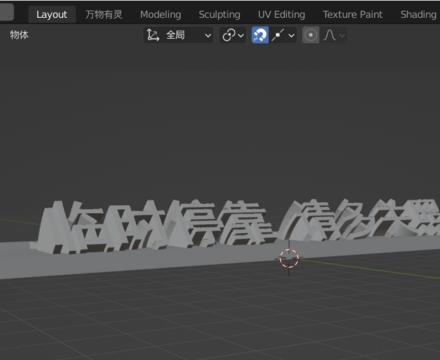The height and width of the screenshot is (360, 440).
Task: Select the gray ground plane object
Action: coord(133,263)
